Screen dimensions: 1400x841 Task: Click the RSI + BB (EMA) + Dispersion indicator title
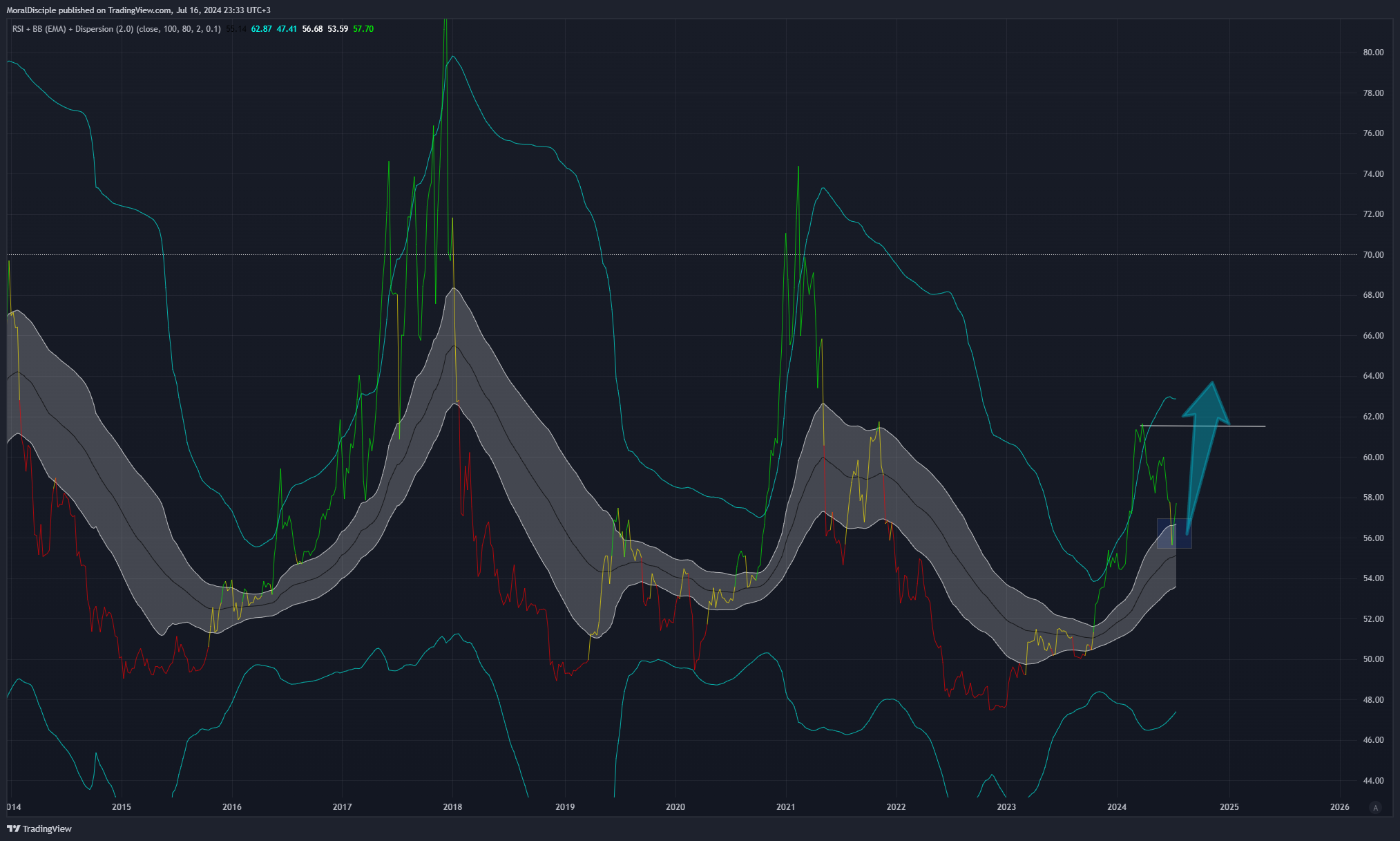tap(117, 29)
